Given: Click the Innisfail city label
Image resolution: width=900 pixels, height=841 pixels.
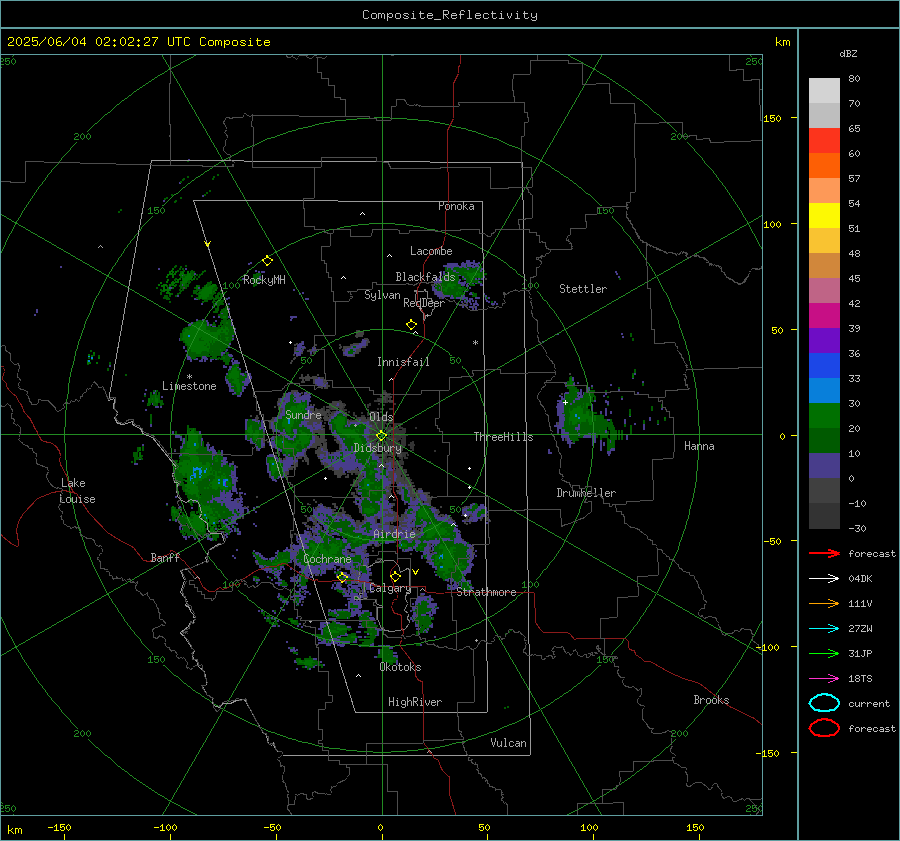Looking at the screenshot, I should [403, 362].
